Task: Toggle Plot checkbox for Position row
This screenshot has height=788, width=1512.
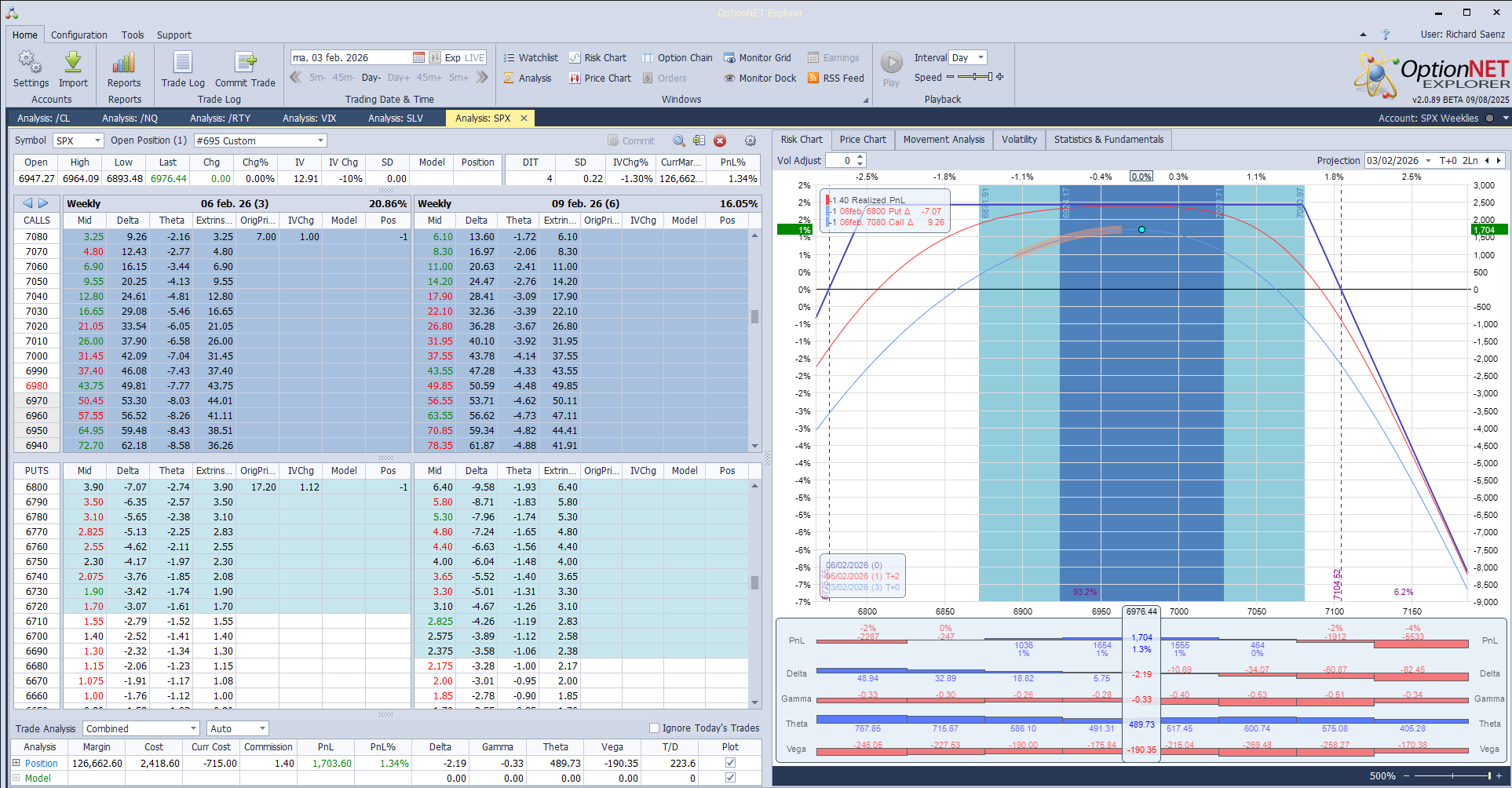Action: click(x=731, y=763)
